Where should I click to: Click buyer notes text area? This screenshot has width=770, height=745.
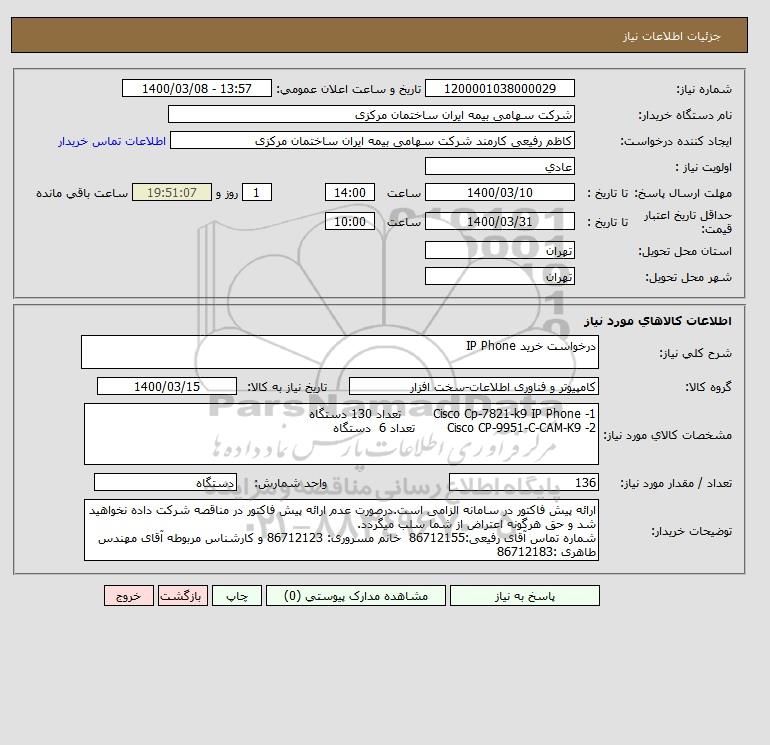click(x=341, y=530)
